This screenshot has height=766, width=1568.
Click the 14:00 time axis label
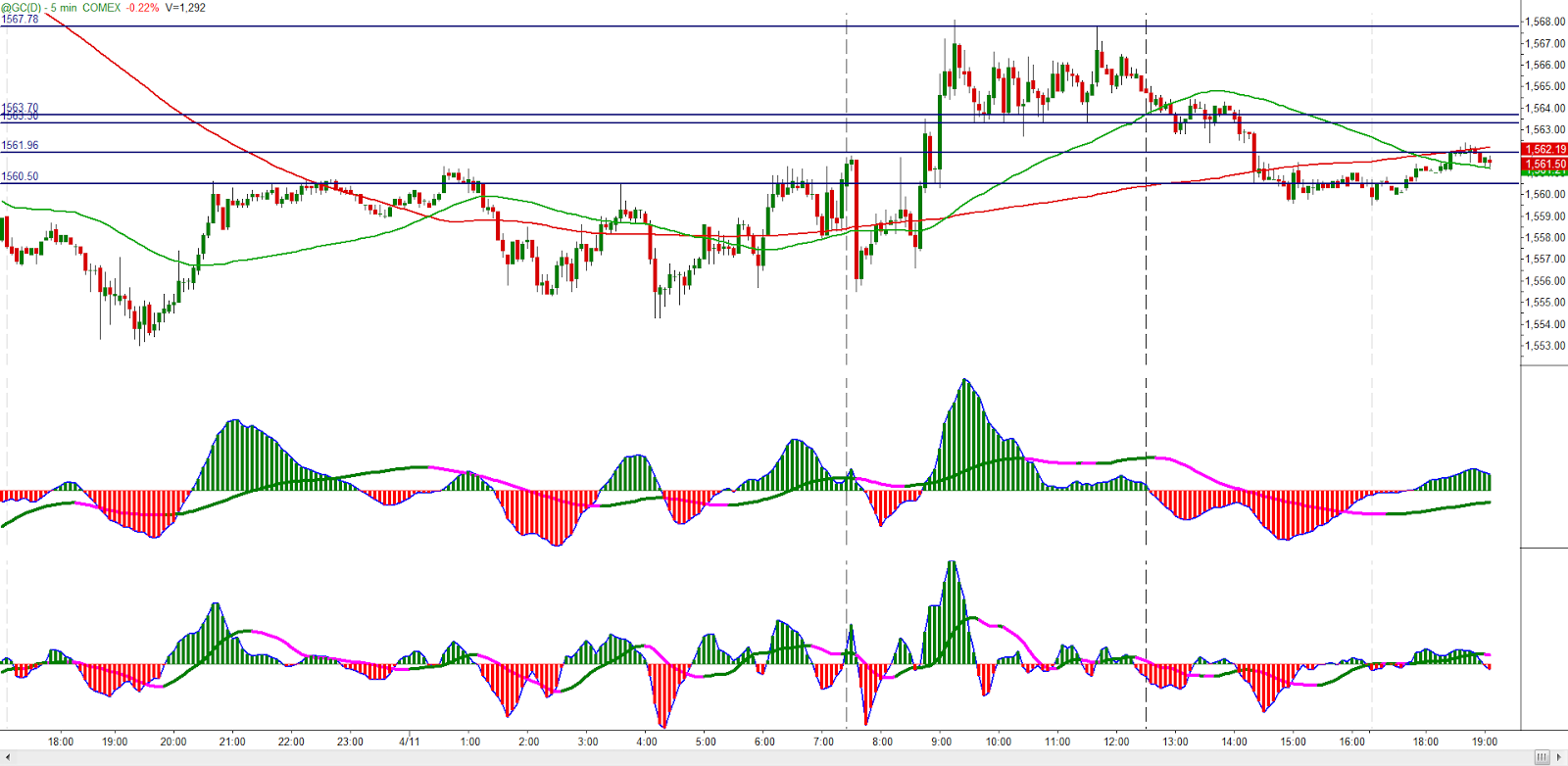point(1234,742)
